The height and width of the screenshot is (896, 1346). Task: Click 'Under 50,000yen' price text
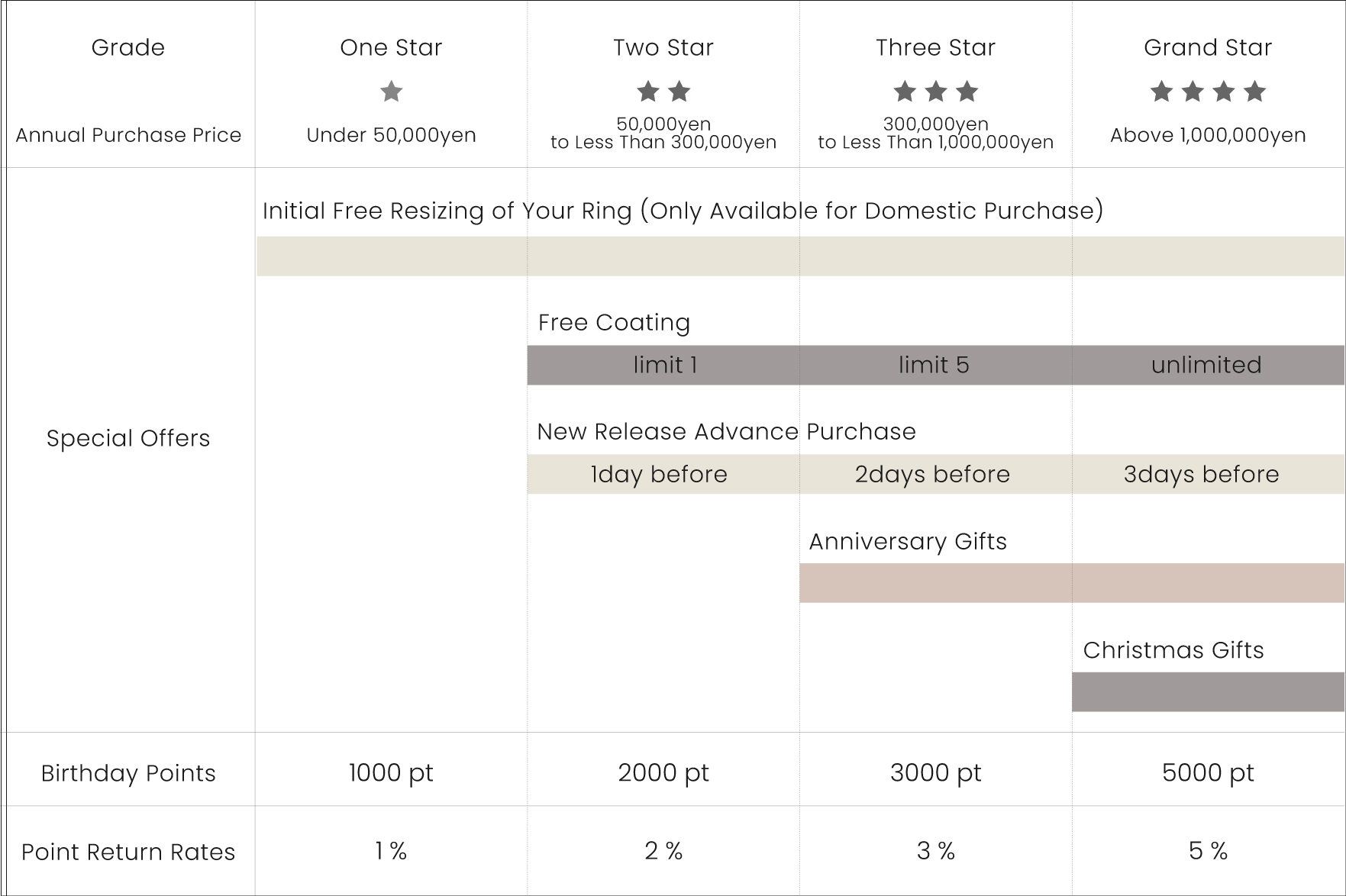[x=391, y=135]
